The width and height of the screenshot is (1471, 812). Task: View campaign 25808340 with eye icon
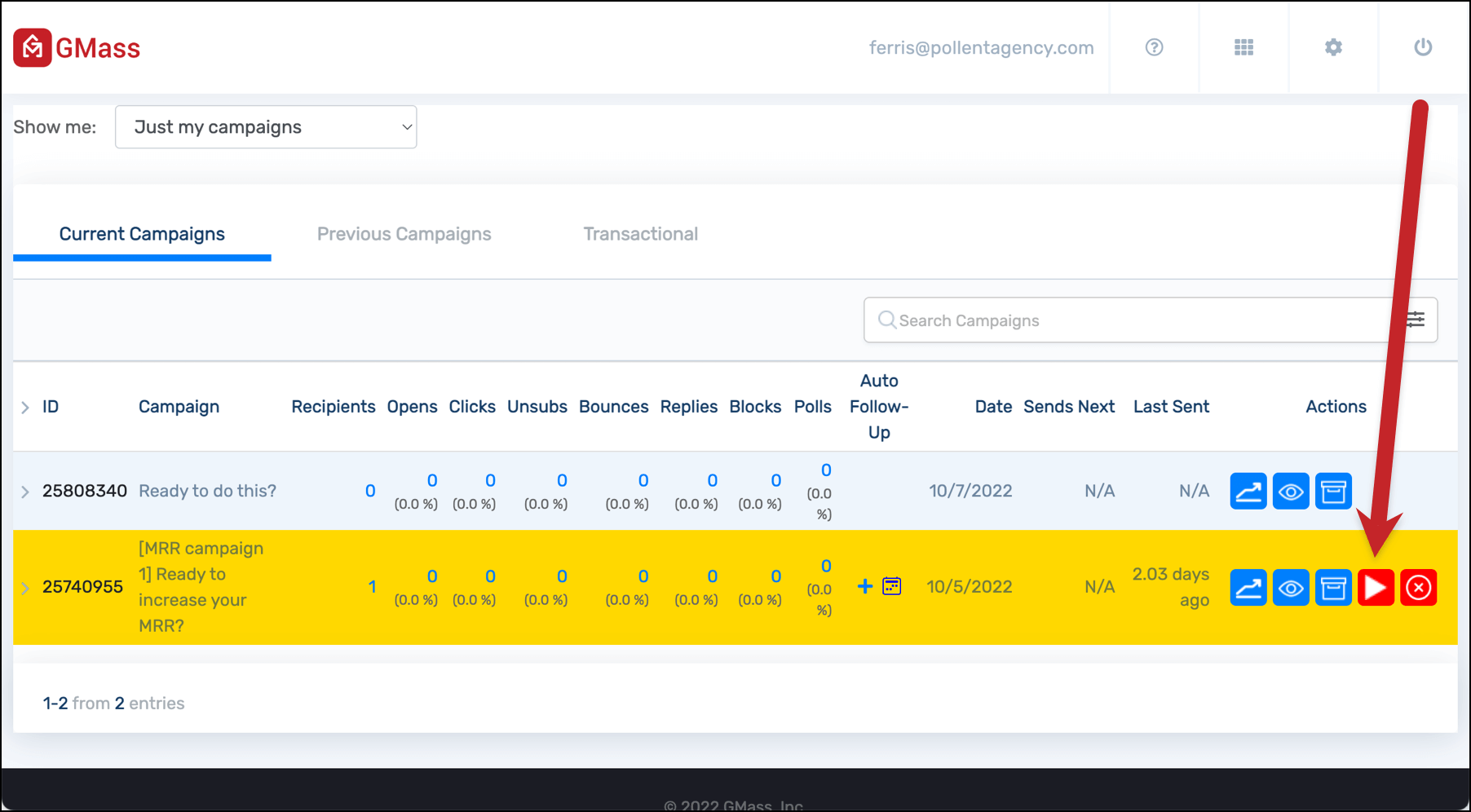pos(1291,491)
